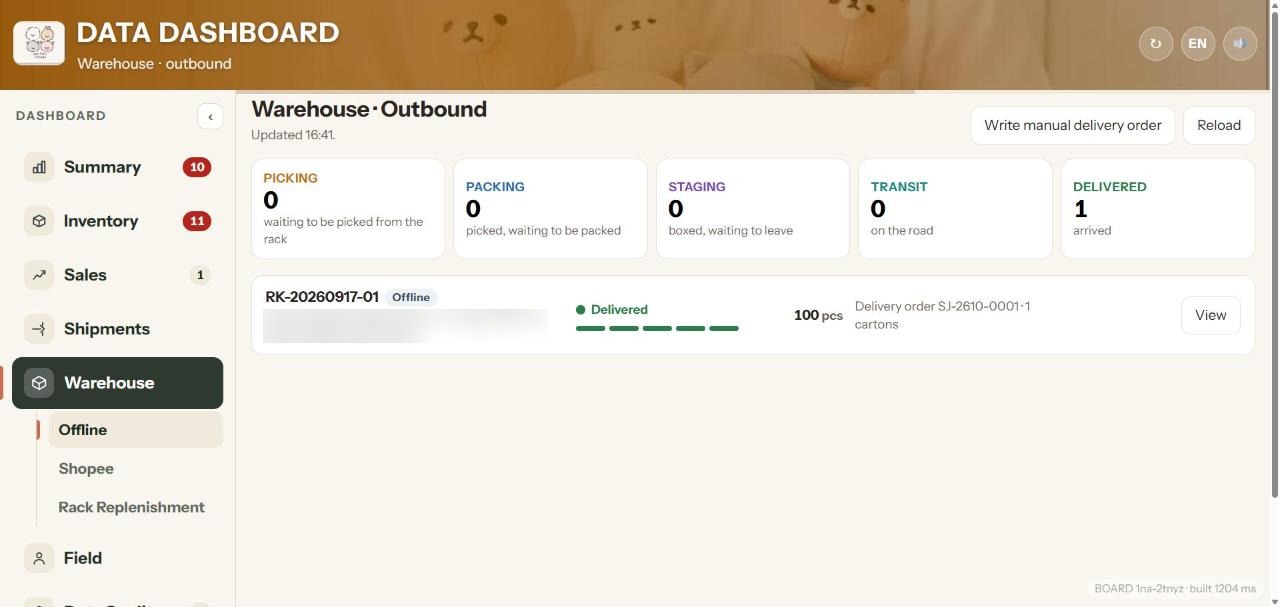Open the Shopee submenu item
Screen dimensions: 1280x607
click(x=135, y=469)
